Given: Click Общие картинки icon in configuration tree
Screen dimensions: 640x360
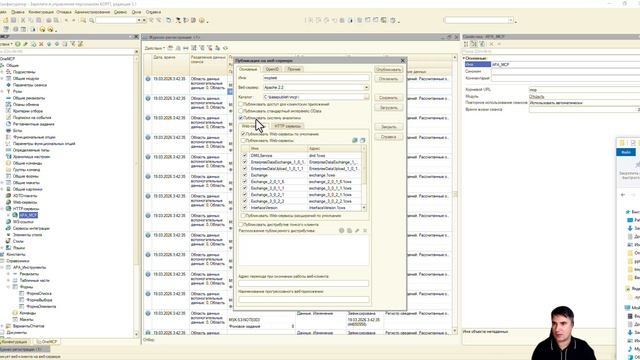Looking at the screenshot, I should (x=8, y=189).
